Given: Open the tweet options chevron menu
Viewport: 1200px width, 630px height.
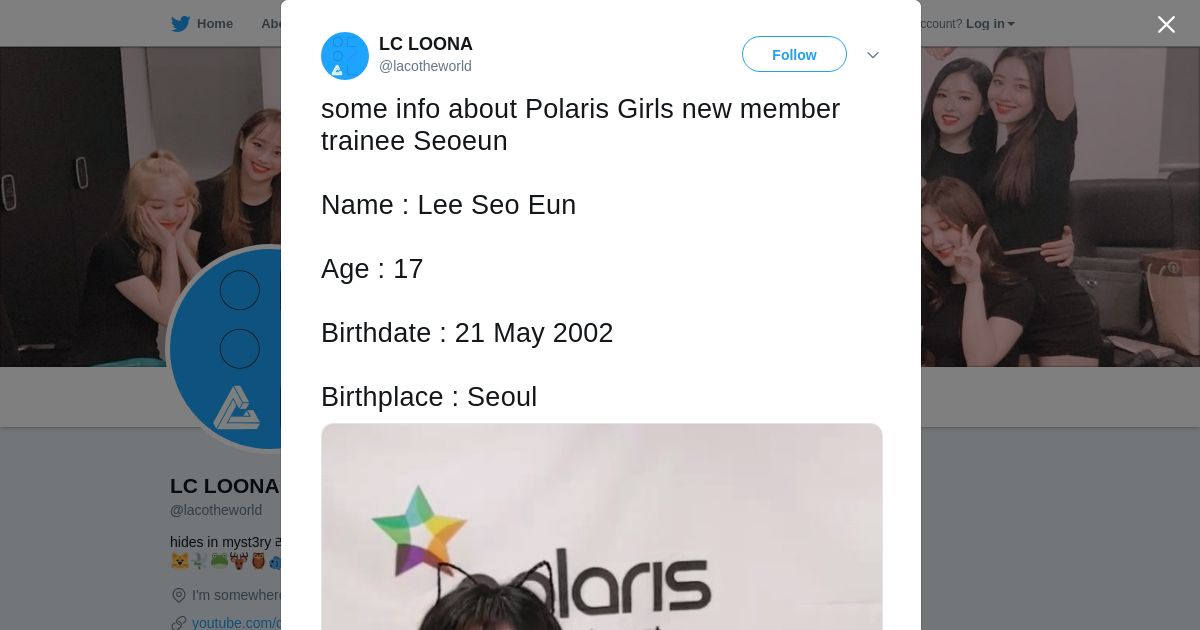Looking at the screenshot, I should coord(873,55).
